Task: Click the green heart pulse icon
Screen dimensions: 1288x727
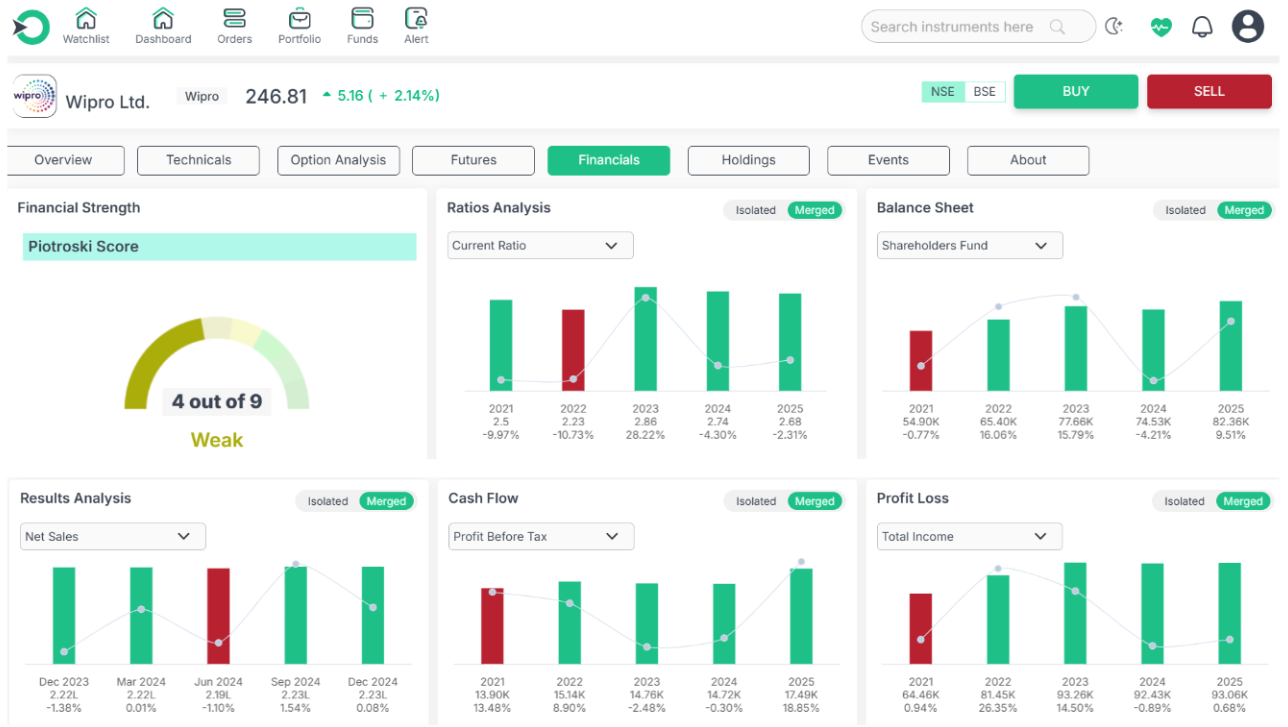Action: [1160, 27]
